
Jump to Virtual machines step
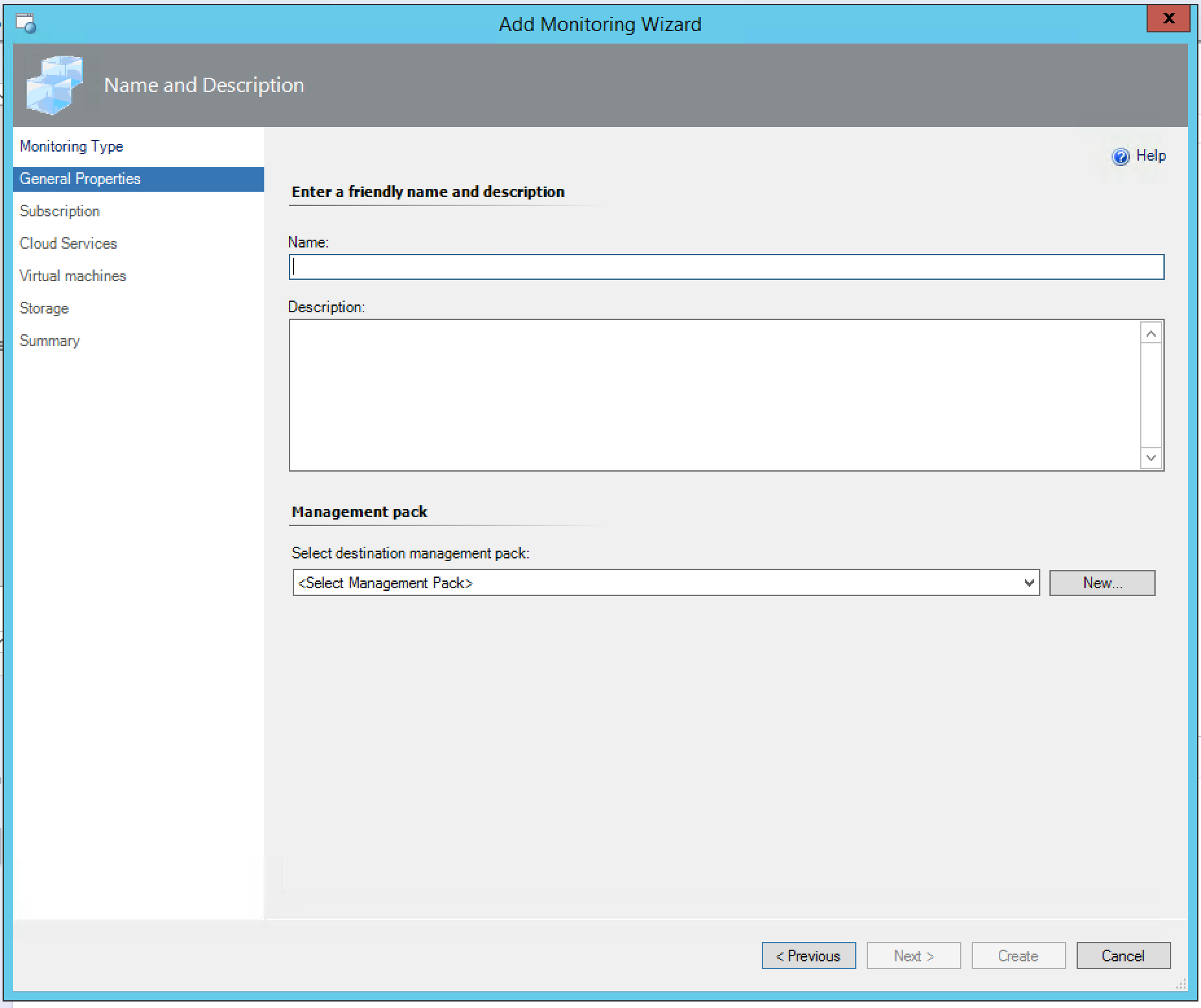pos(73,276)
